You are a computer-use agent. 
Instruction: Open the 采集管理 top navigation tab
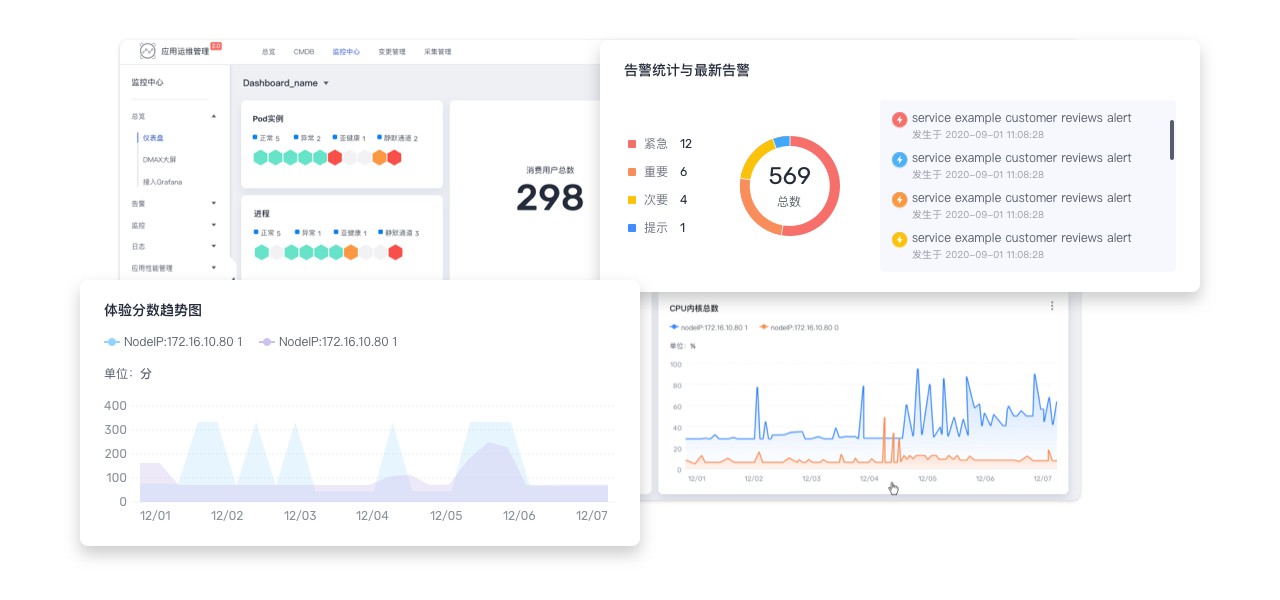coord(438,51)
